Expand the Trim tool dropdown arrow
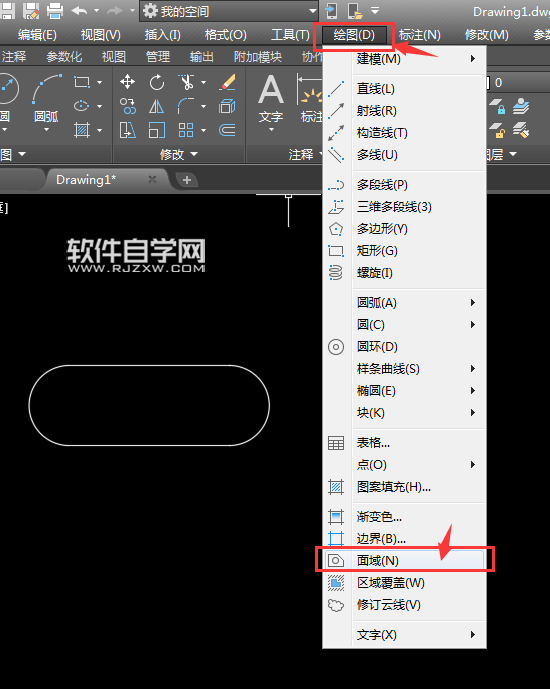 [203, 82]
